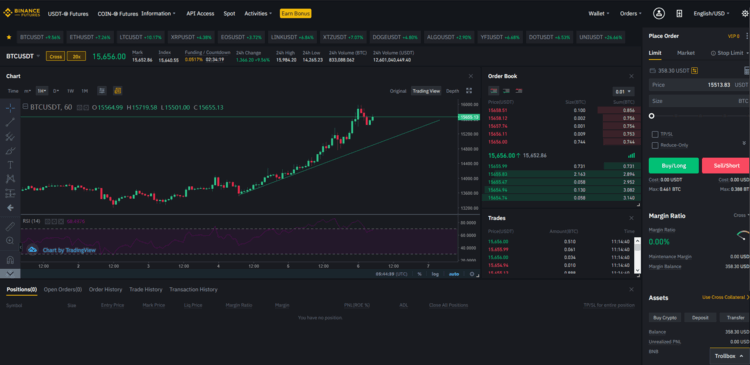Toggle chart fullscreen mode
This screenshot has width=750, height=365.
469,90
